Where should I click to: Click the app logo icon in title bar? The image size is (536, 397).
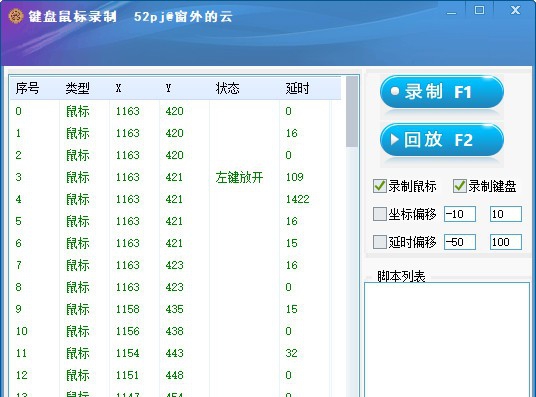pyautogui.click(x=16, y=16)
